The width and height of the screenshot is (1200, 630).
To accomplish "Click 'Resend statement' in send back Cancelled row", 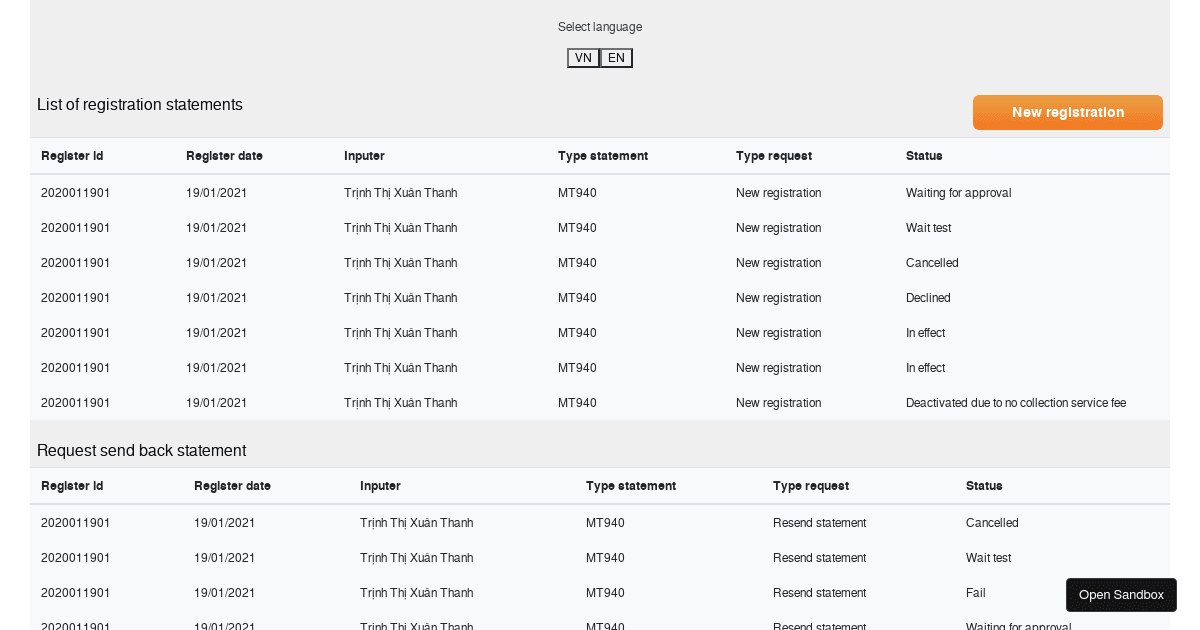I will [820, 523].
